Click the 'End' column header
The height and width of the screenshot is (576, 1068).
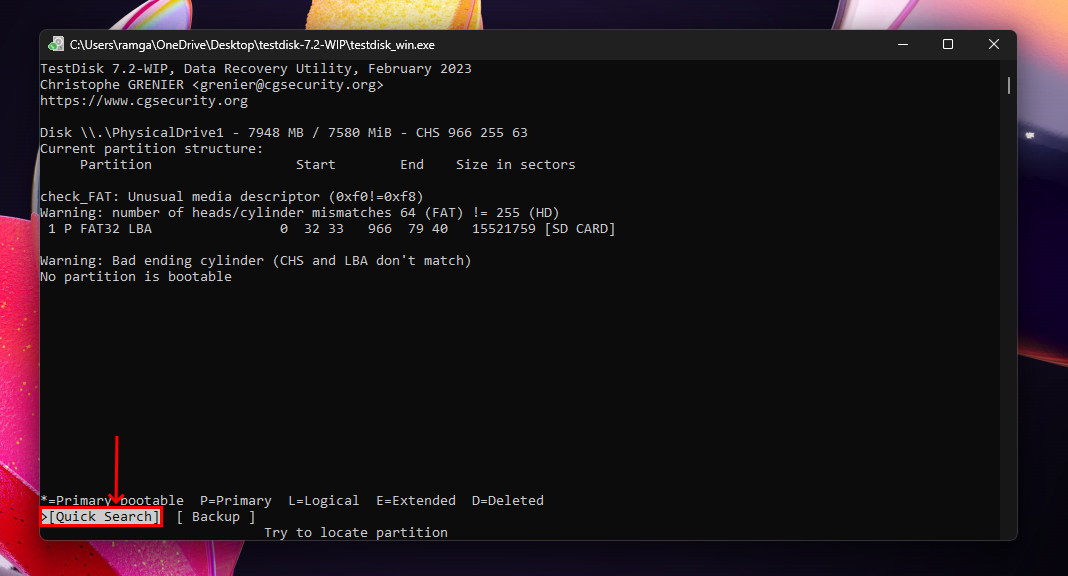tap(412, 165)
